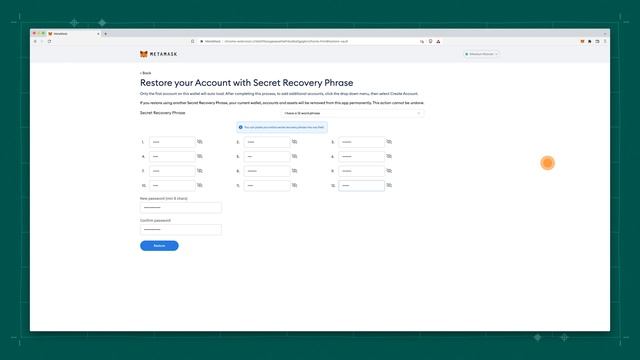Select the word 9 input field

point(362,171)
